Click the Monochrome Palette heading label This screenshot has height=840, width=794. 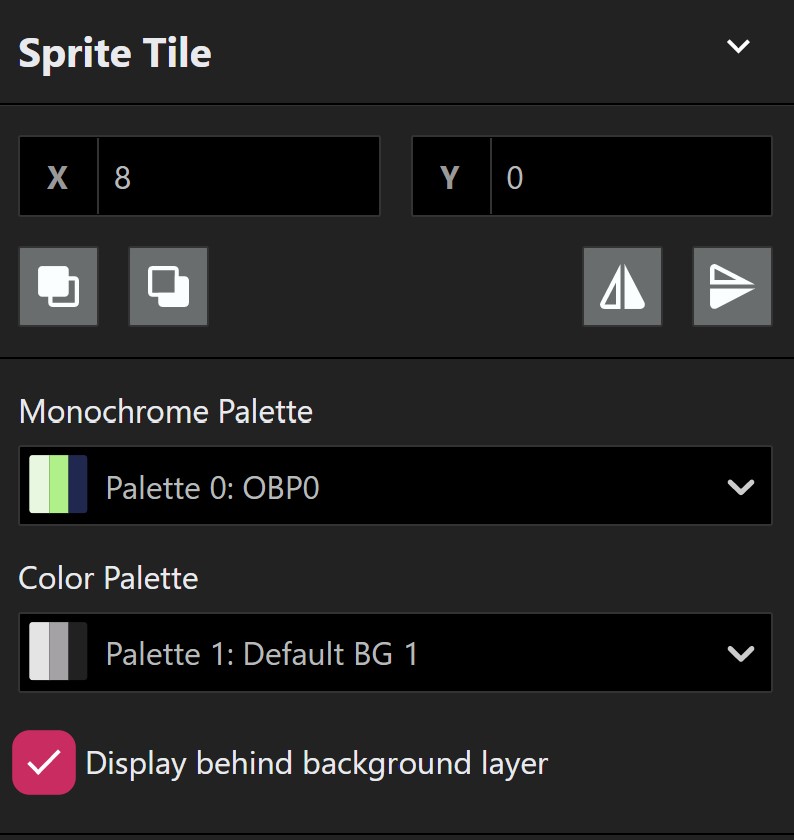pyautogui.click(x=166, y=411)
